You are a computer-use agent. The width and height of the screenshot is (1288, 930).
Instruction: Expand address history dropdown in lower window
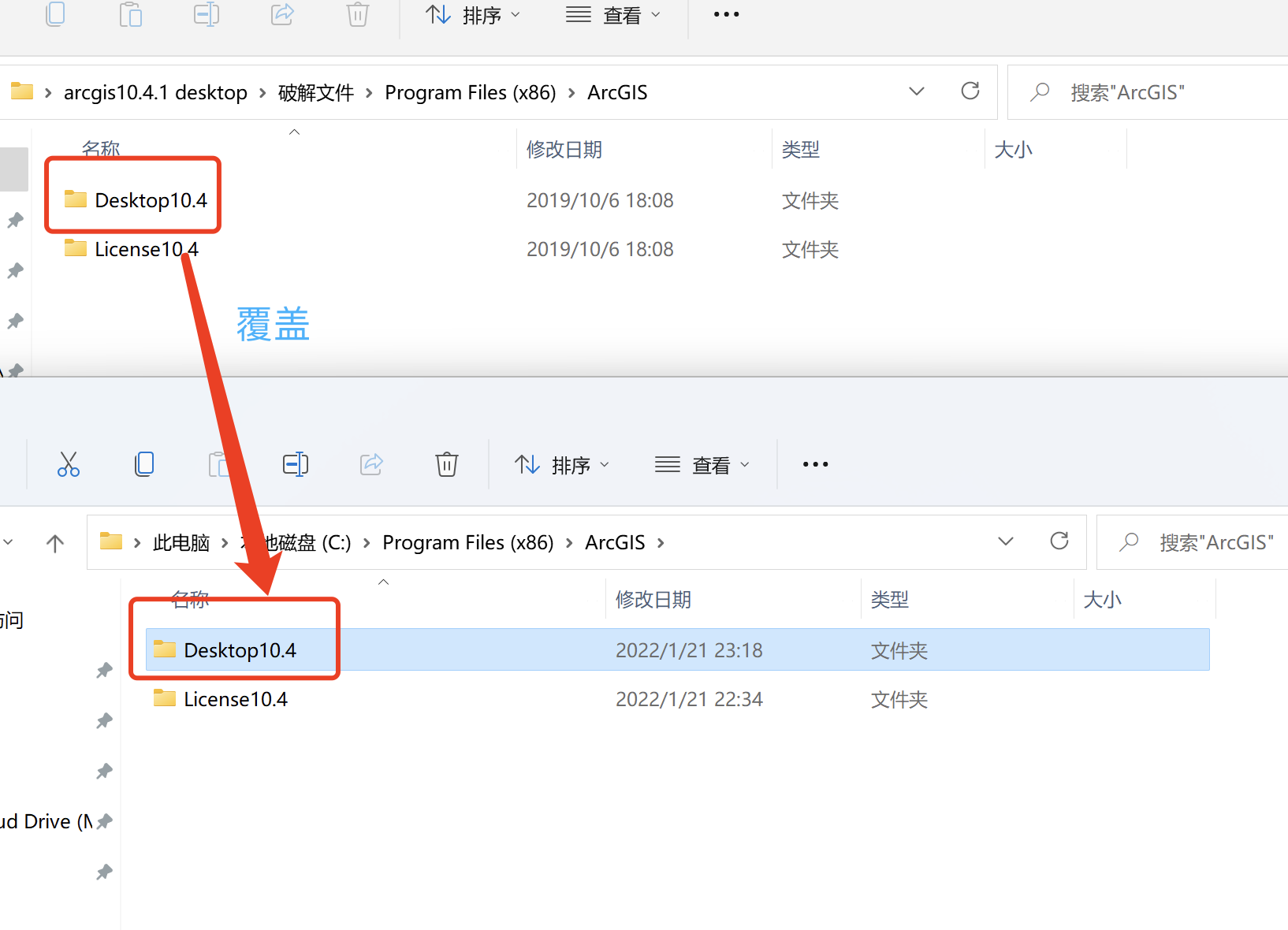pyautogui.click(x=1006, y=541)
